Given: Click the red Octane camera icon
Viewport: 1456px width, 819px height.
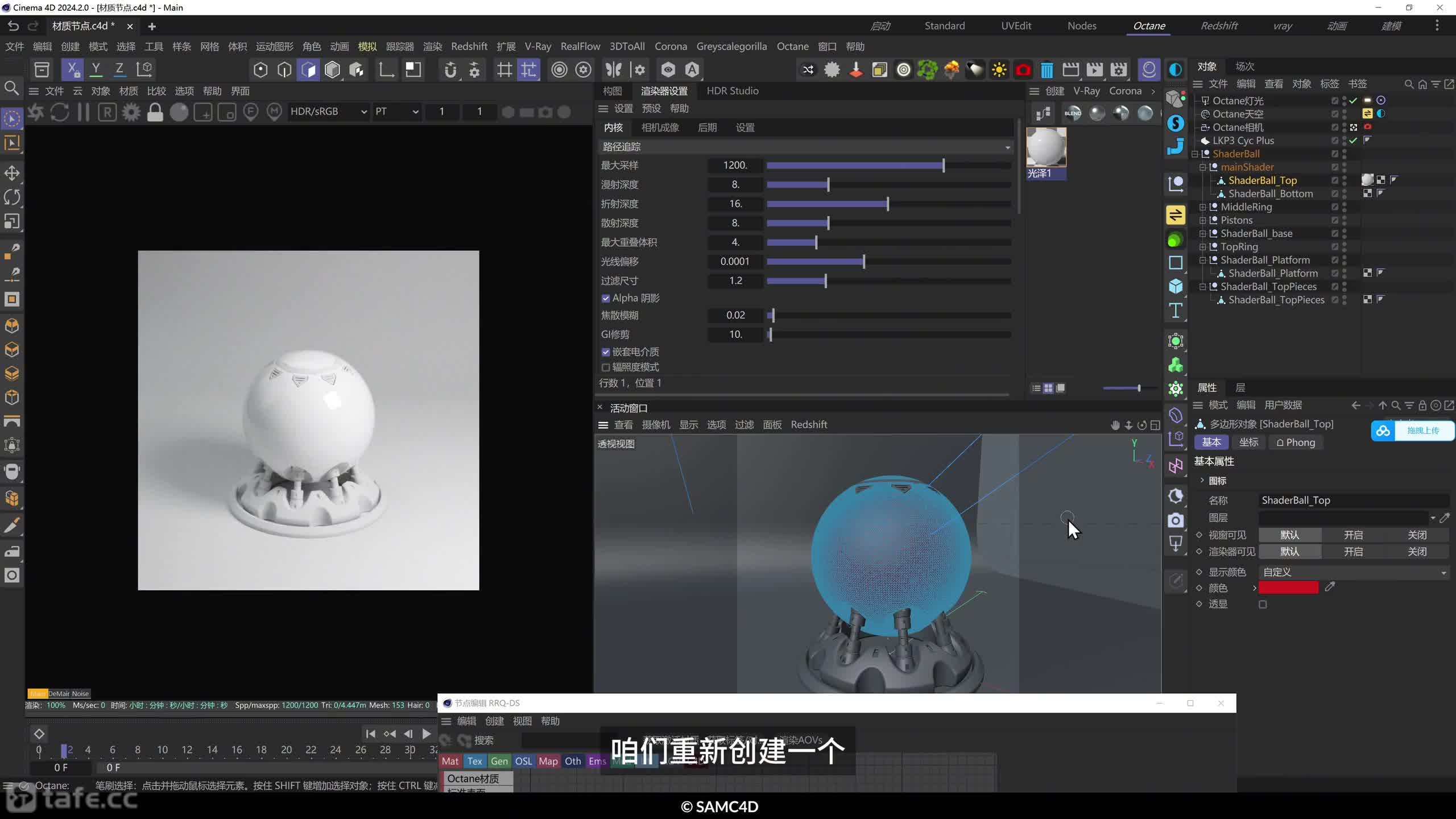Looking at the screenshot, I should (x=1023, y=70).
